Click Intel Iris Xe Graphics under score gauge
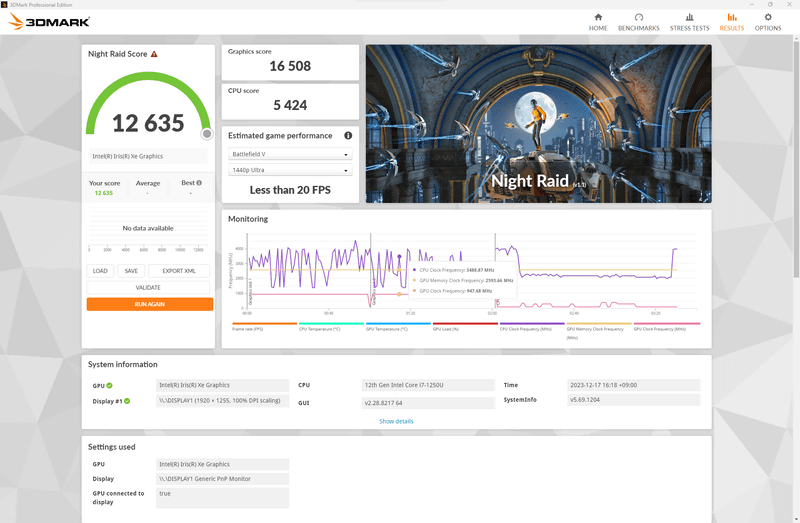800x523 pixels. point(148,156)
